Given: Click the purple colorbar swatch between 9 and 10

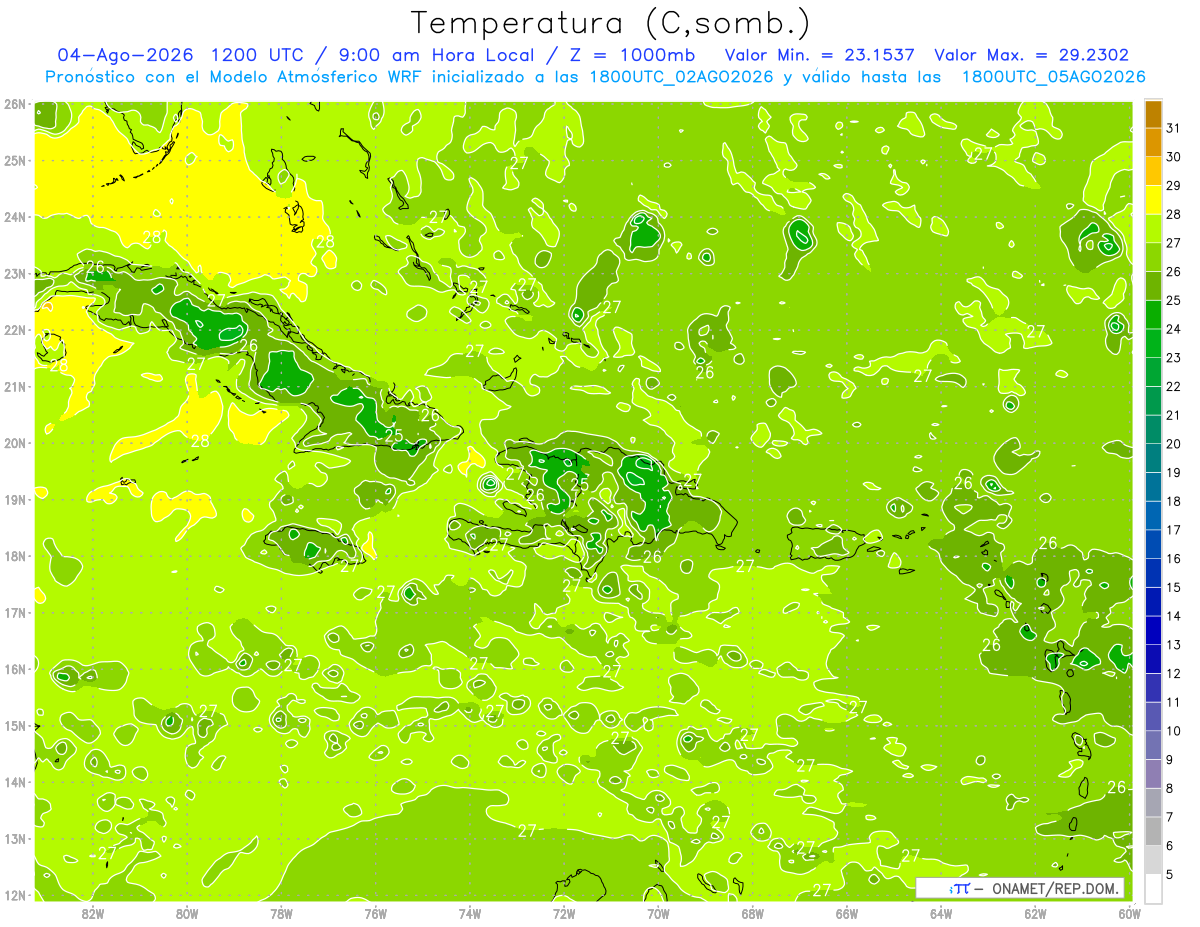Looking at the screenshot, I should click(x=1153, y=745).
